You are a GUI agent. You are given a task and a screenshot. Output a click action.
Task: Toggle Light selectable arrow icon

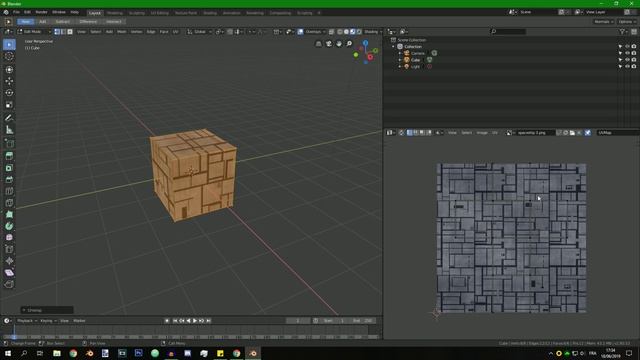pyautogui.click(x=620, y=66)
